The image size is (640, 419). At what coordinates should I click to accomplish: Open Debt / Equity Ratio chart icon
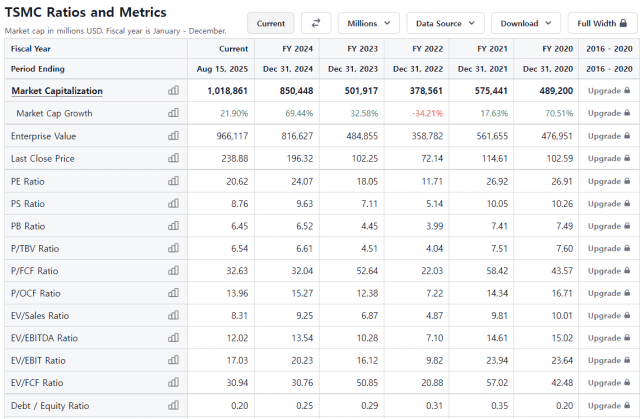tap(173, 406)
